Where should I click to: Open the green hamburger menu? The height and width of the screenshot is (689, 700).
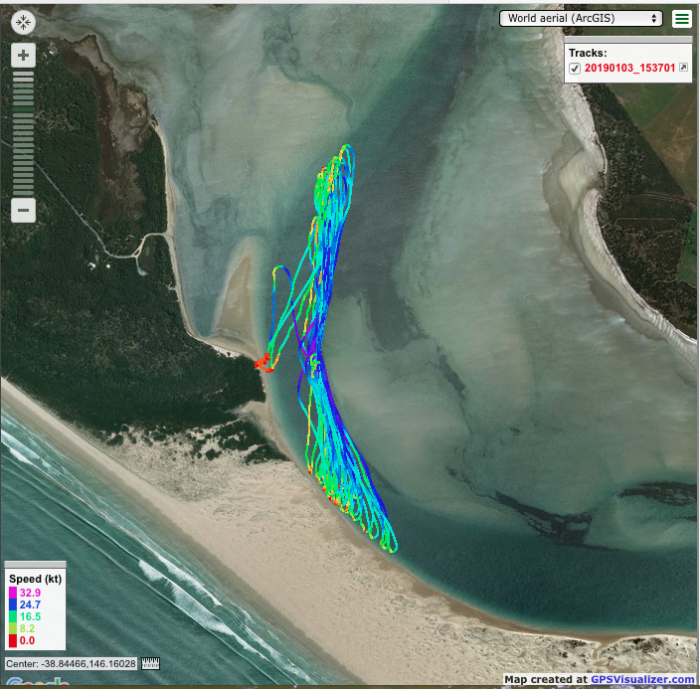[x=681, y=19]
